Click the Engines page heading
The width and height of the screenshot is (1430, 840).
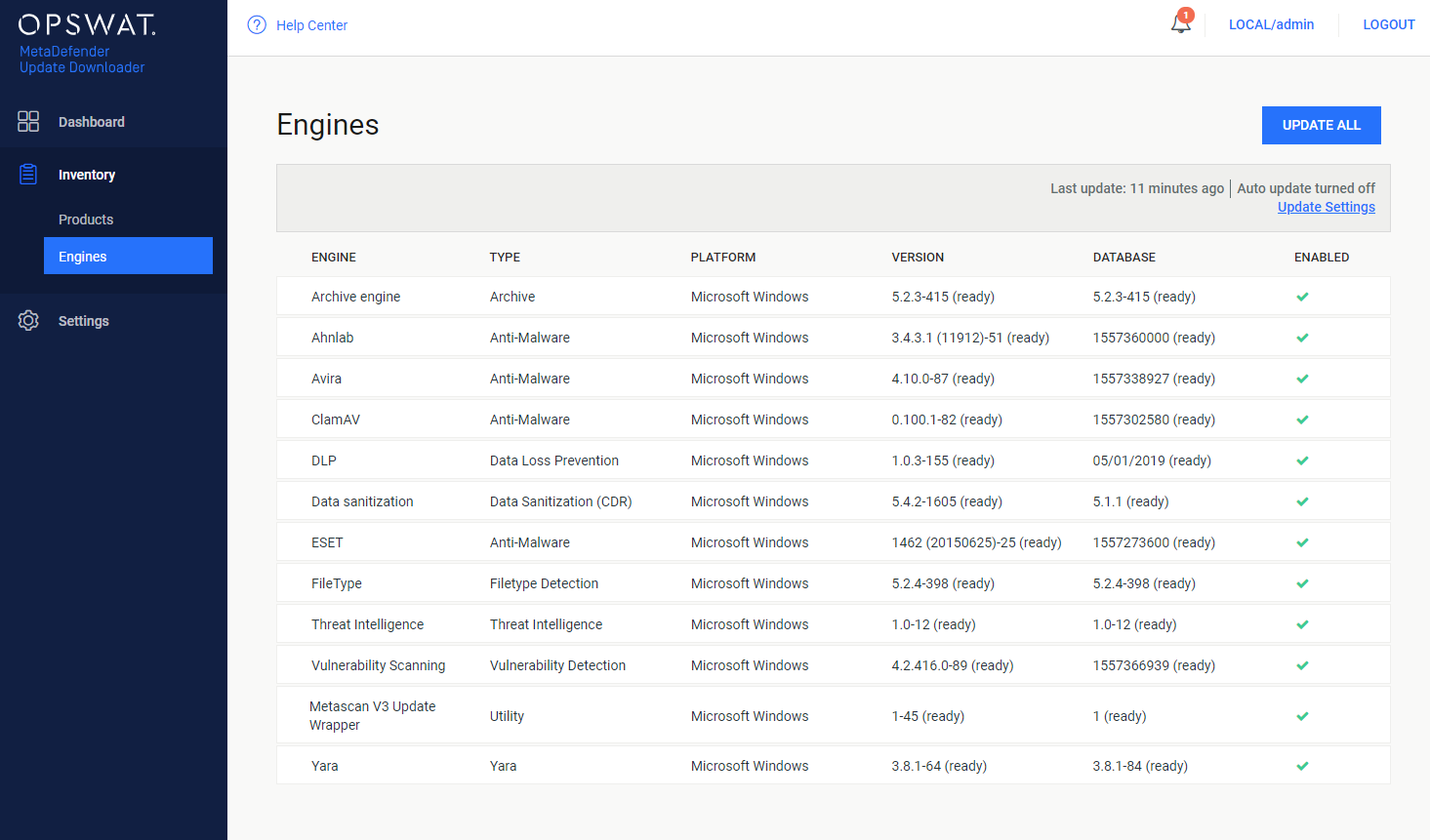(x=328, y=125)
